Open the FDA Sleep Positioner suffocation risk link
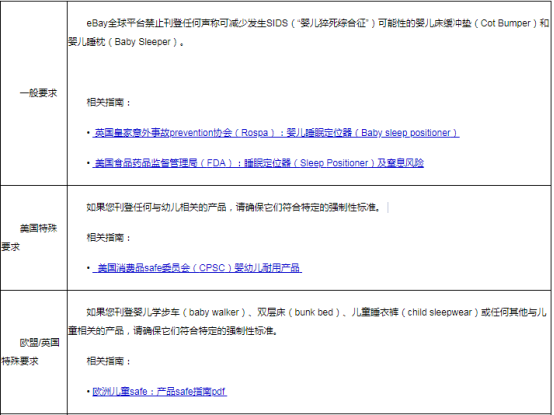 [x=258, y=163]
